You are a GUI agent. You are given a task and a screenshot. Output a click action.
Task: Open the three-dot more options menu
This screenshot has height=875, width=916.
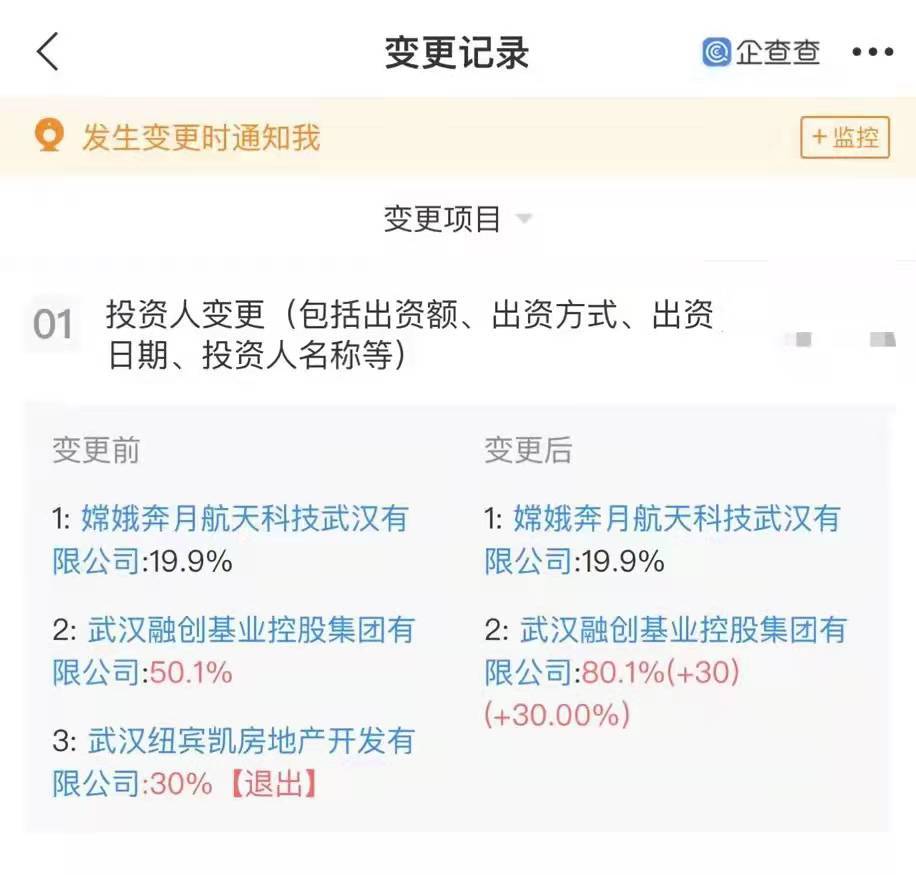(x=872, y=52)
